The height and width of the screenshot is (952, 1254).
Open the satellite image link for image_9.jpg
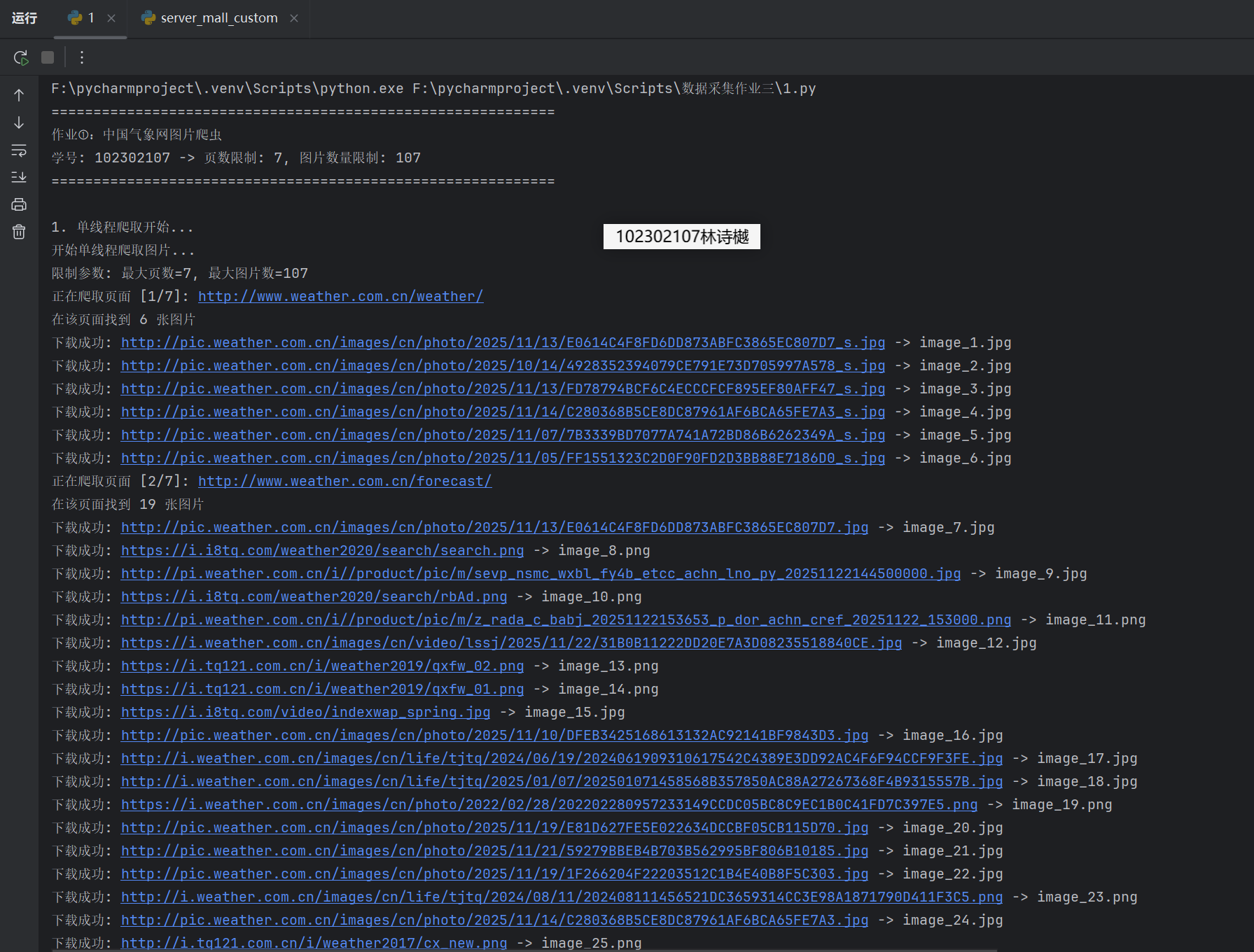click(541, 574)
